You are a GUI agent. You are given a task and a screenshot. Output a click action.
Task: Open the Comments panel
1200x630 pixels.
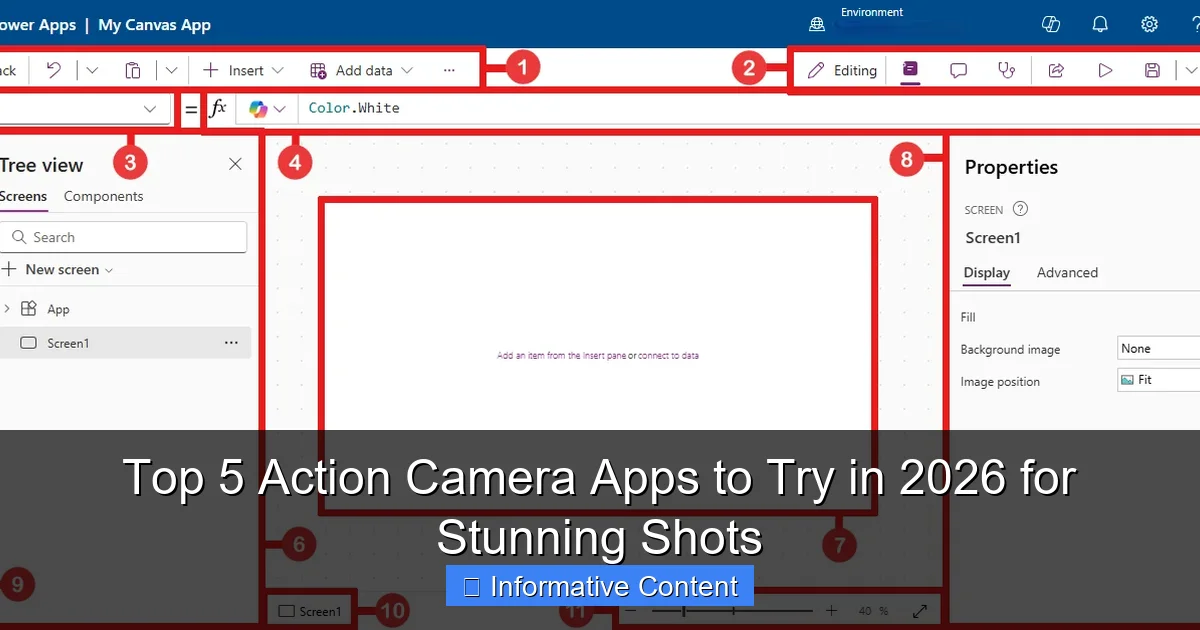[958, 70]
